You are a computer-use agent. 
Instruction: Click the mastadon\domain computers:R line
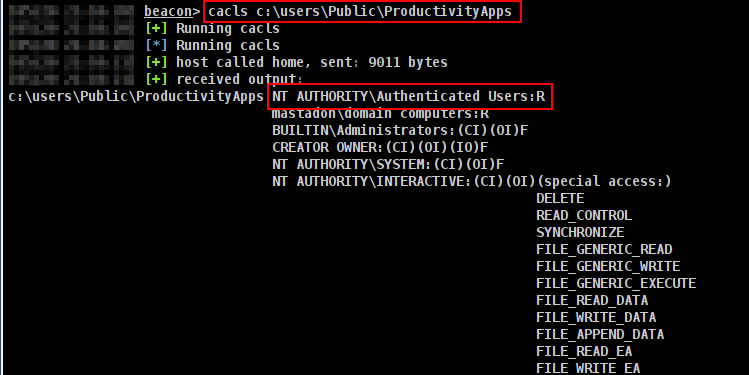[380, 114]
